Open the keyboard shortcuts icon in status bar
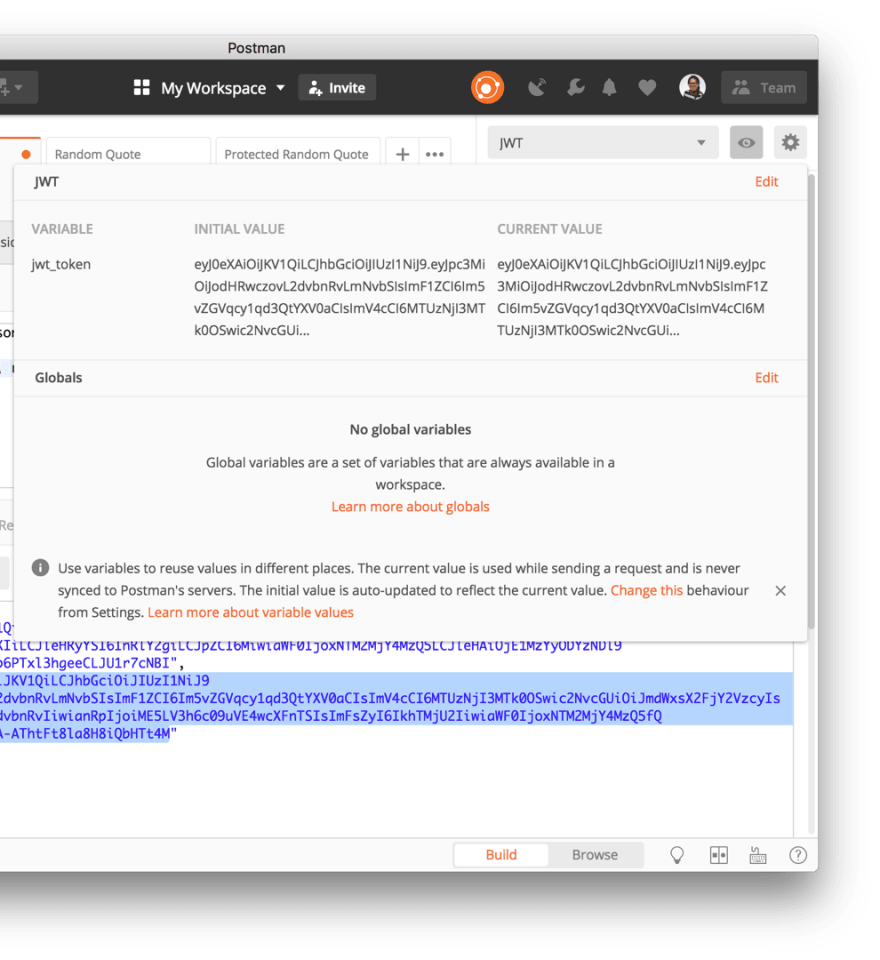 [757, 855]
